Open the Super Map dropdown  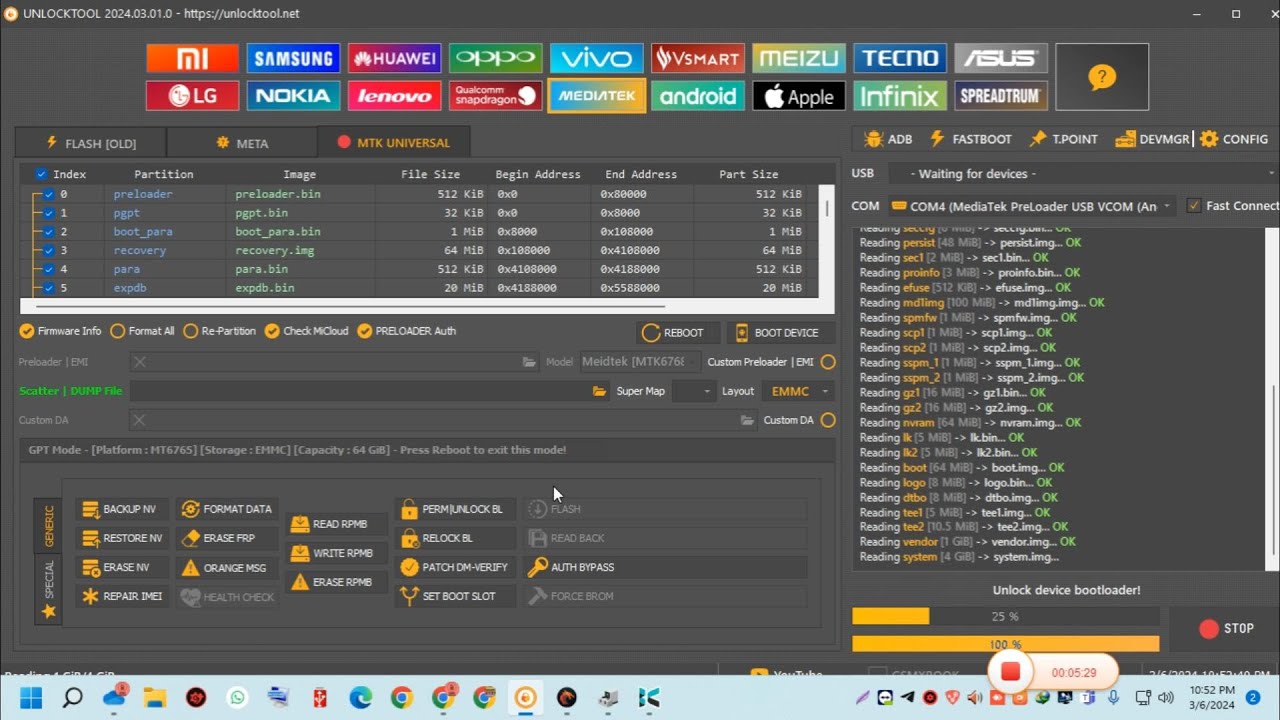[693, 391]
